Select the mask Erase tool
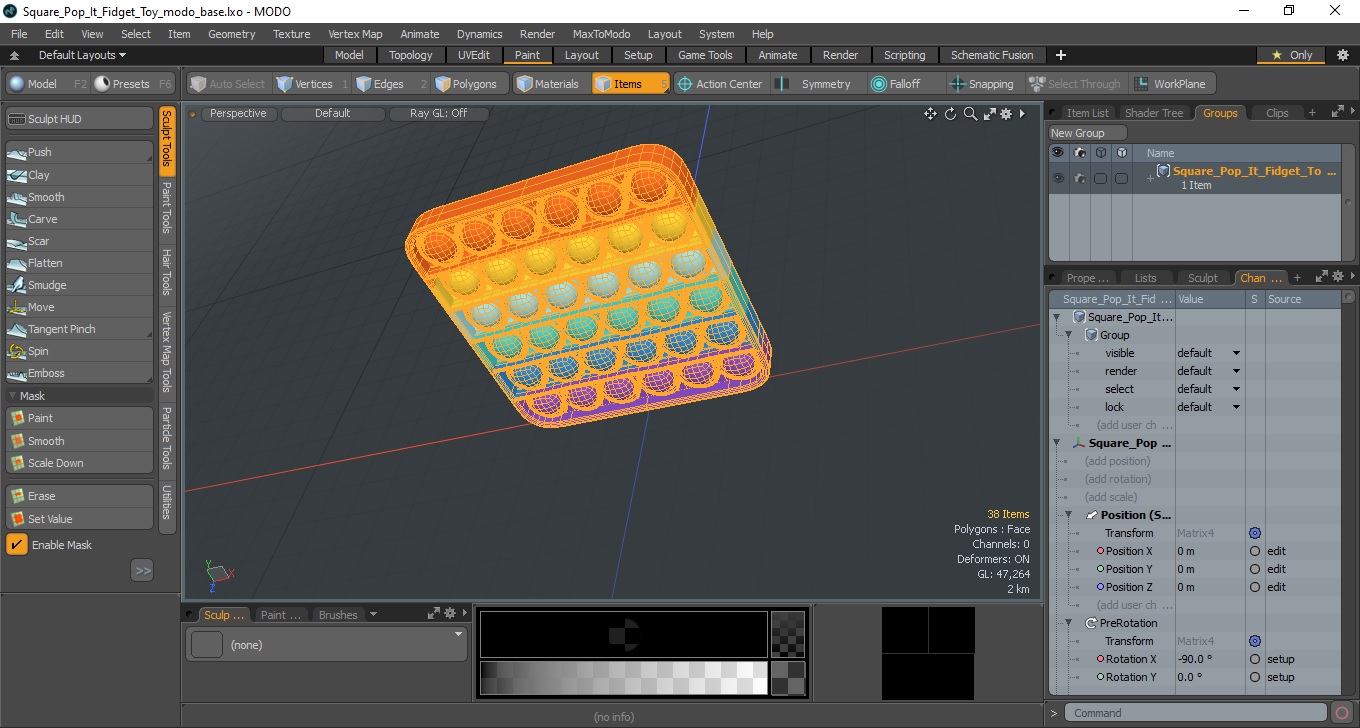 click(x=80, y=496)
